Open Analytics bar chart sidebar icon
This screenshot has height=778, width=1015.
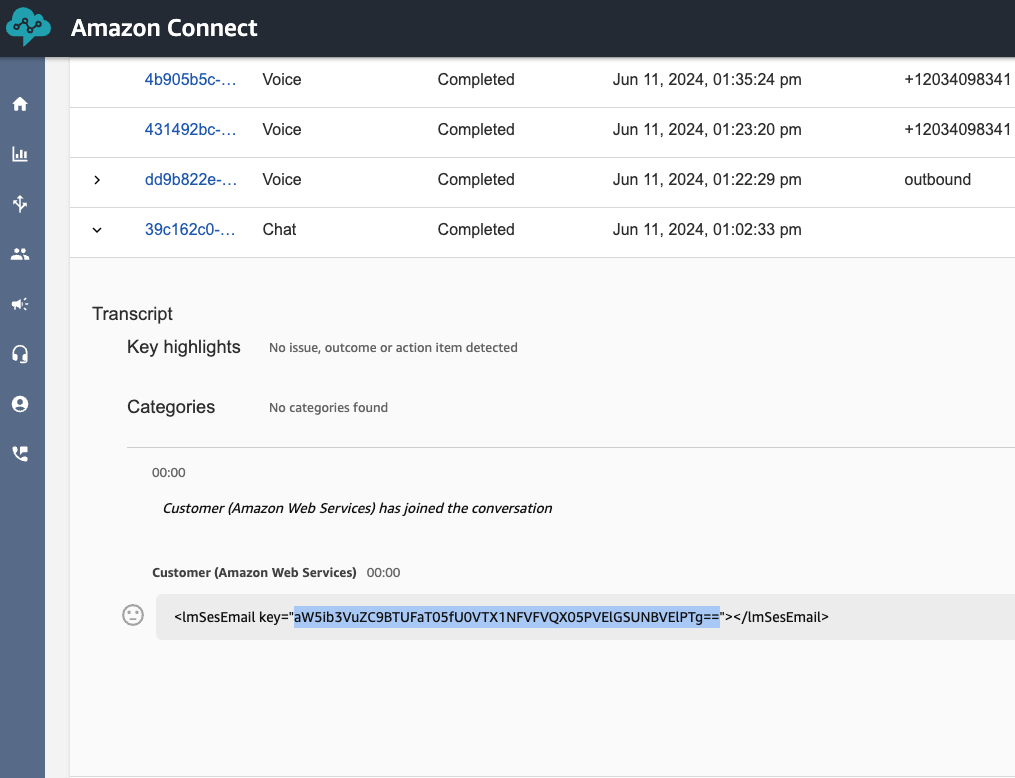(20, 154)
